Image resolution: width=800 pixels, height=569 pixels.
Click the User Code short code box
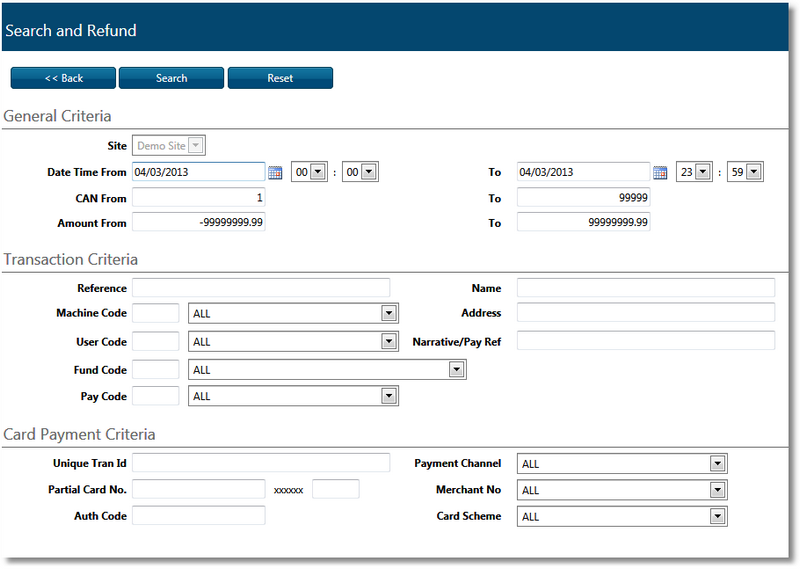156,341
